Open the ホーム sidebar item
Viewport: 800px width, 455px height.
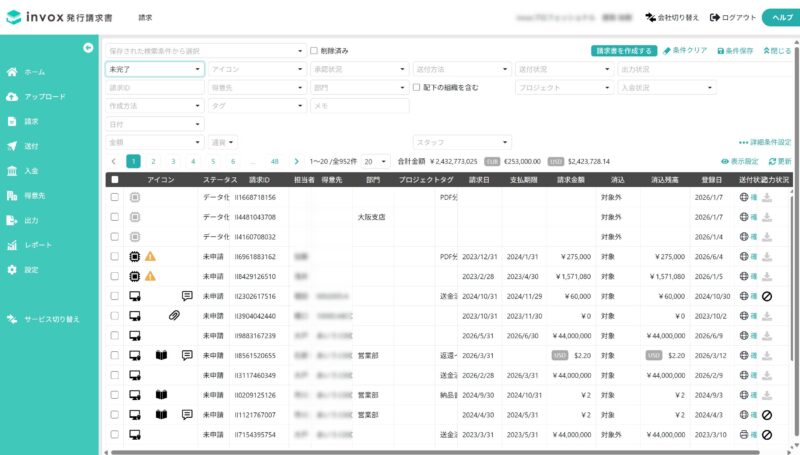click(x=27, y=72)
